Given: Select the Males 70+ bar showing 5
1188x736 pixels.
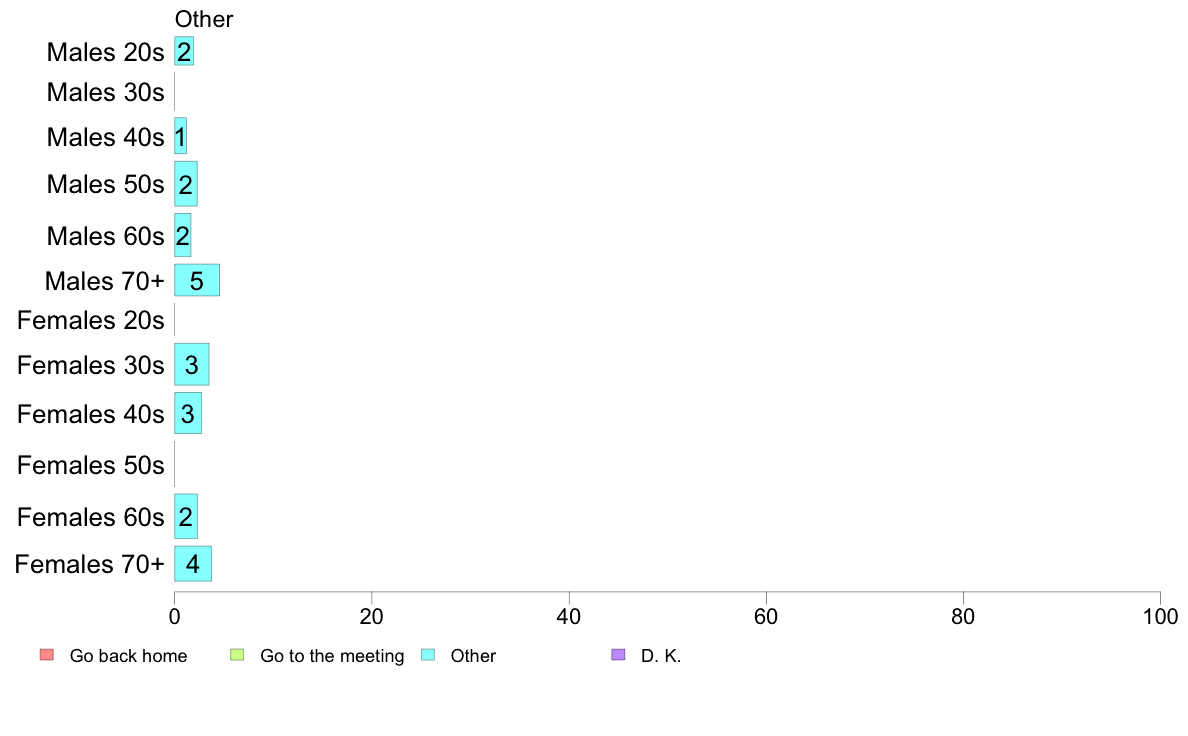Looking at the screenshot, I should (197, 280).
